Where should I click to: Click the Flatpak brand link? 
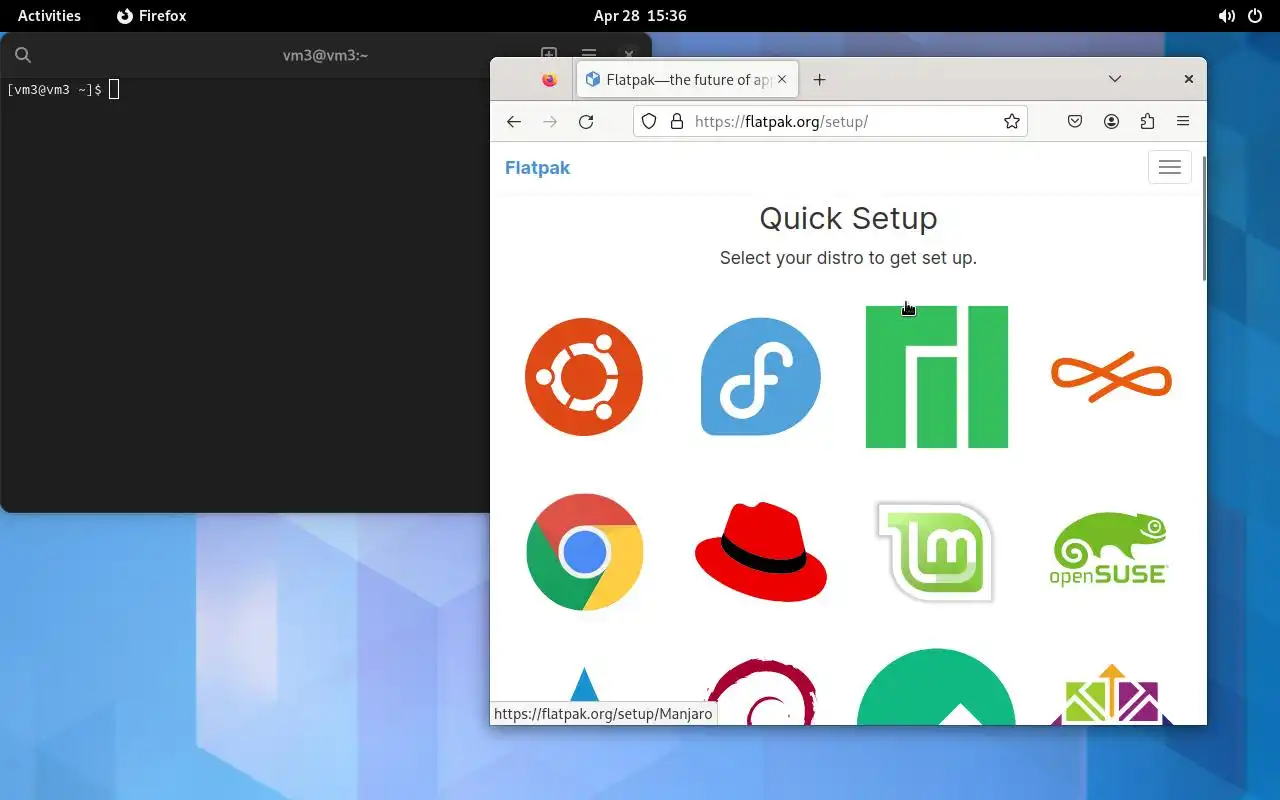(x=537, y=167)
